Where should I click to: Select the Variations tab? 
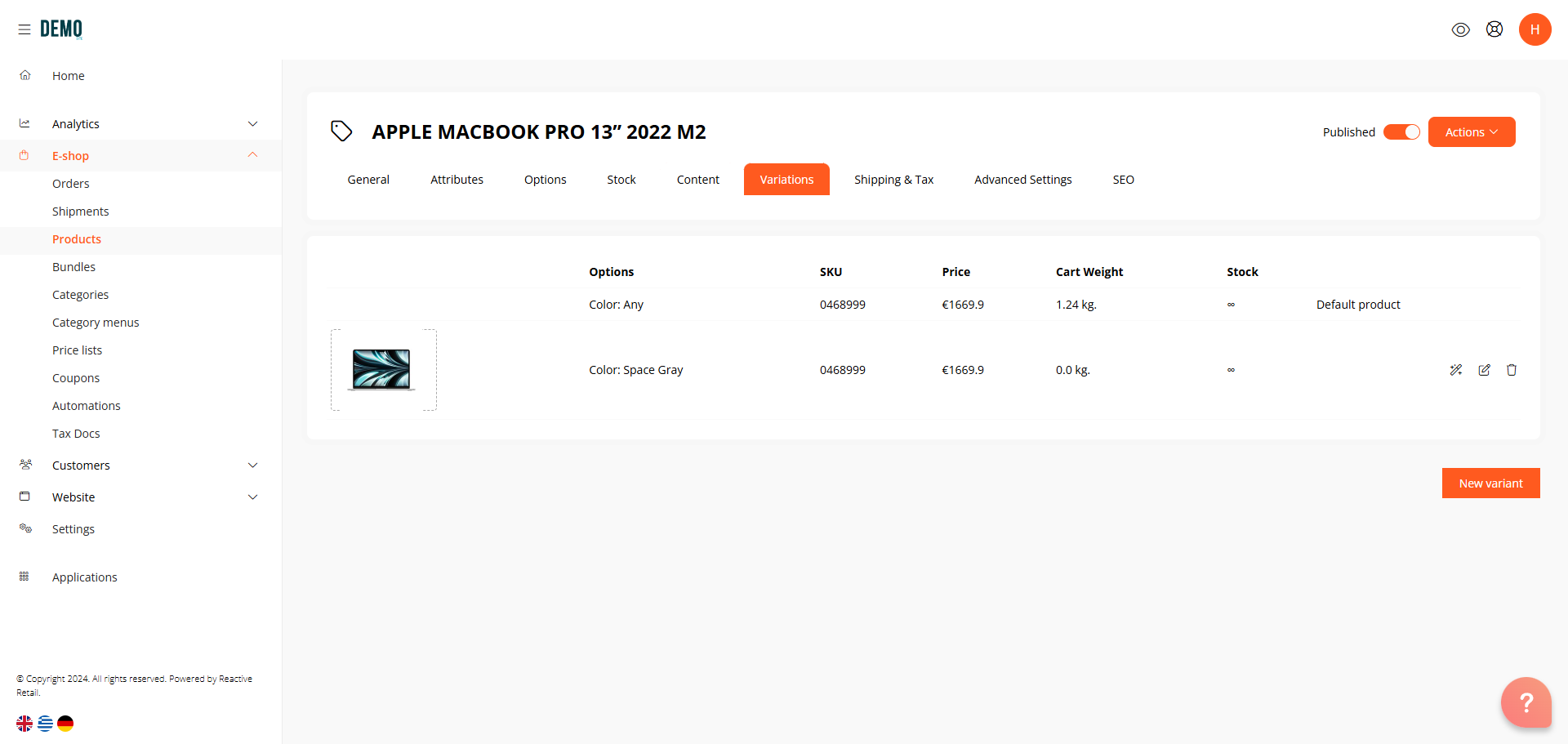[786, 179]
